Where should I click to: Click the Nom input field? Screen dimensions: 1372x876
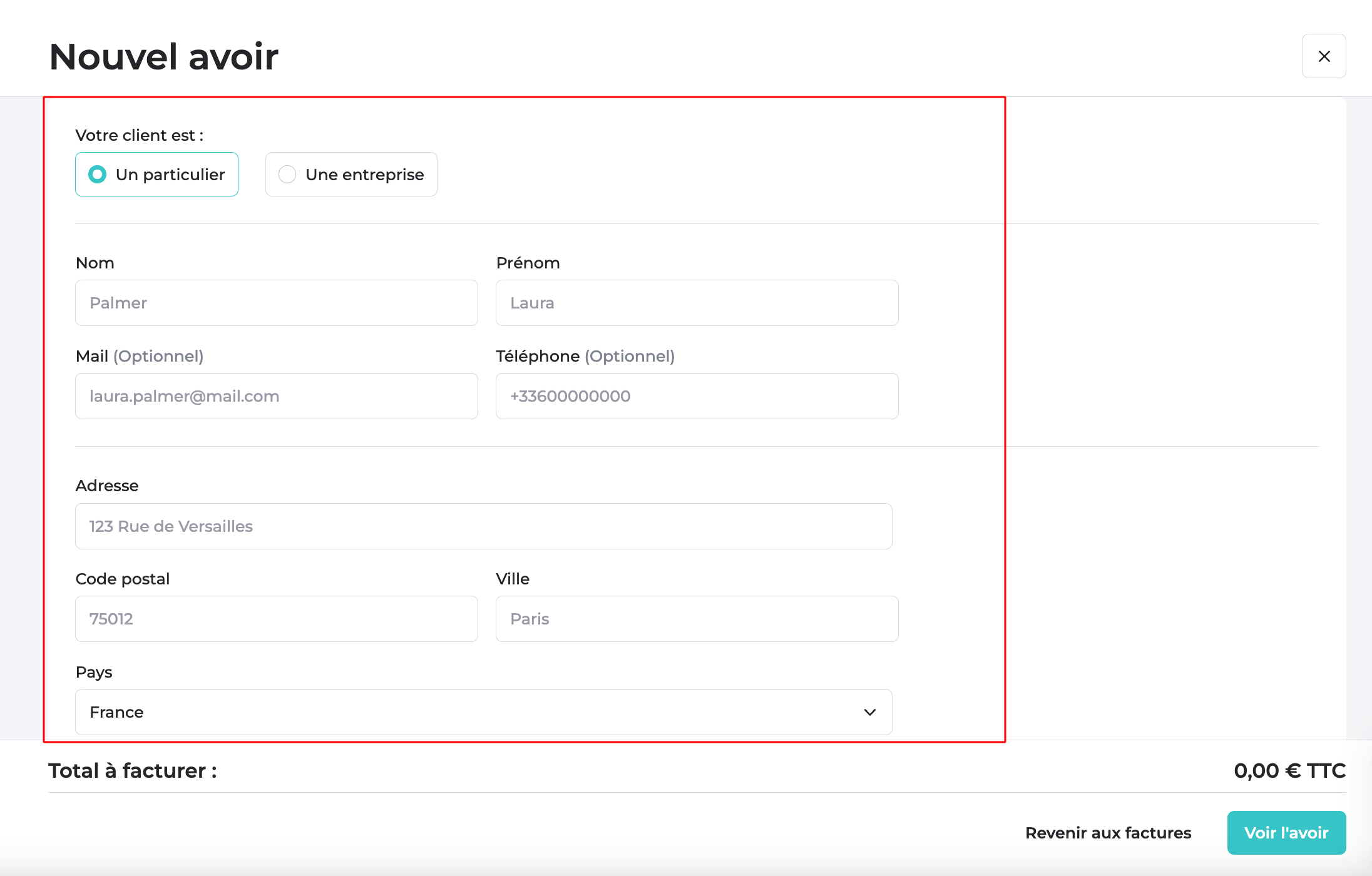click(277, 303)
